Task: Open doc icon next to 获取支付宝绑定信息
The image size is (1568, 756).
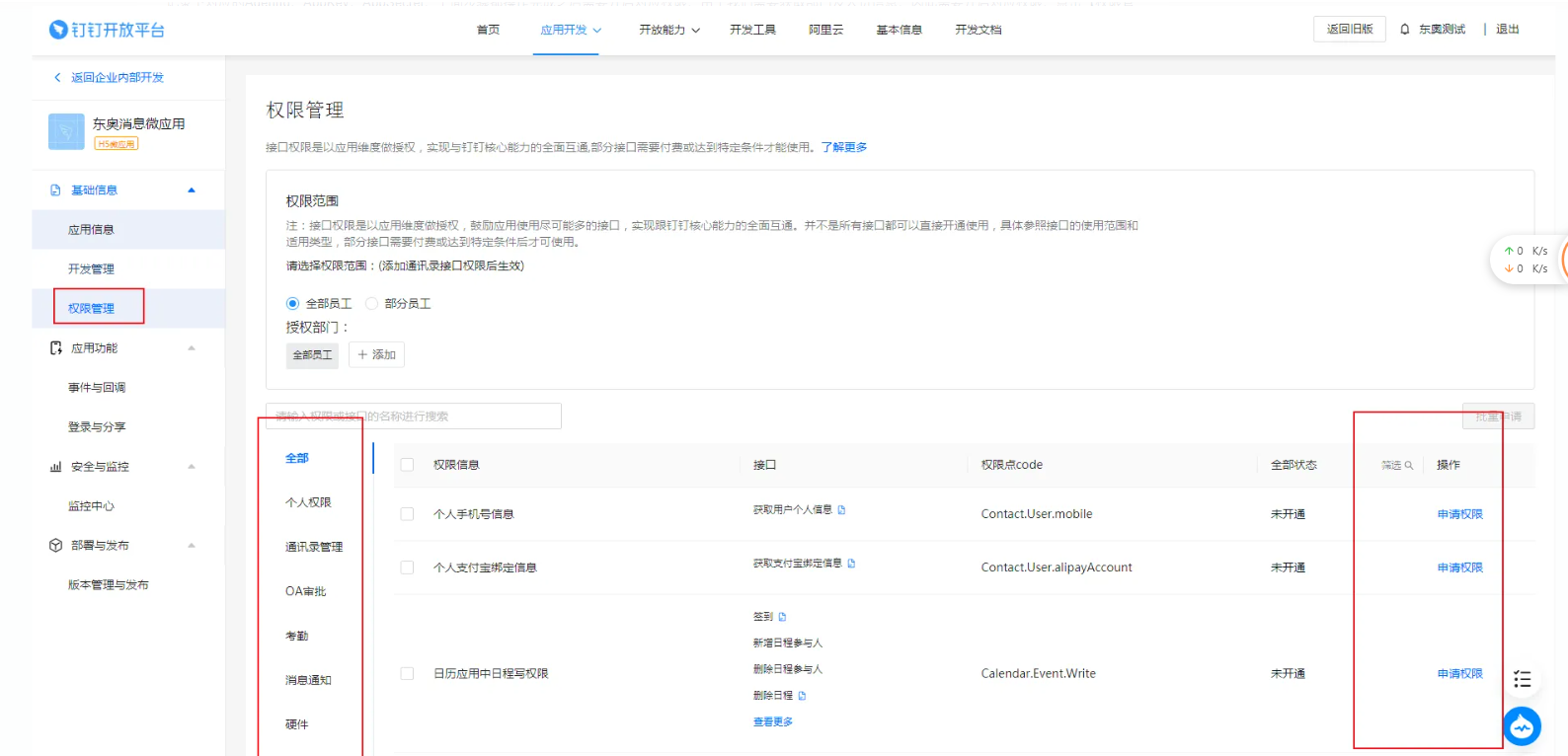Action: coord(851,564)
